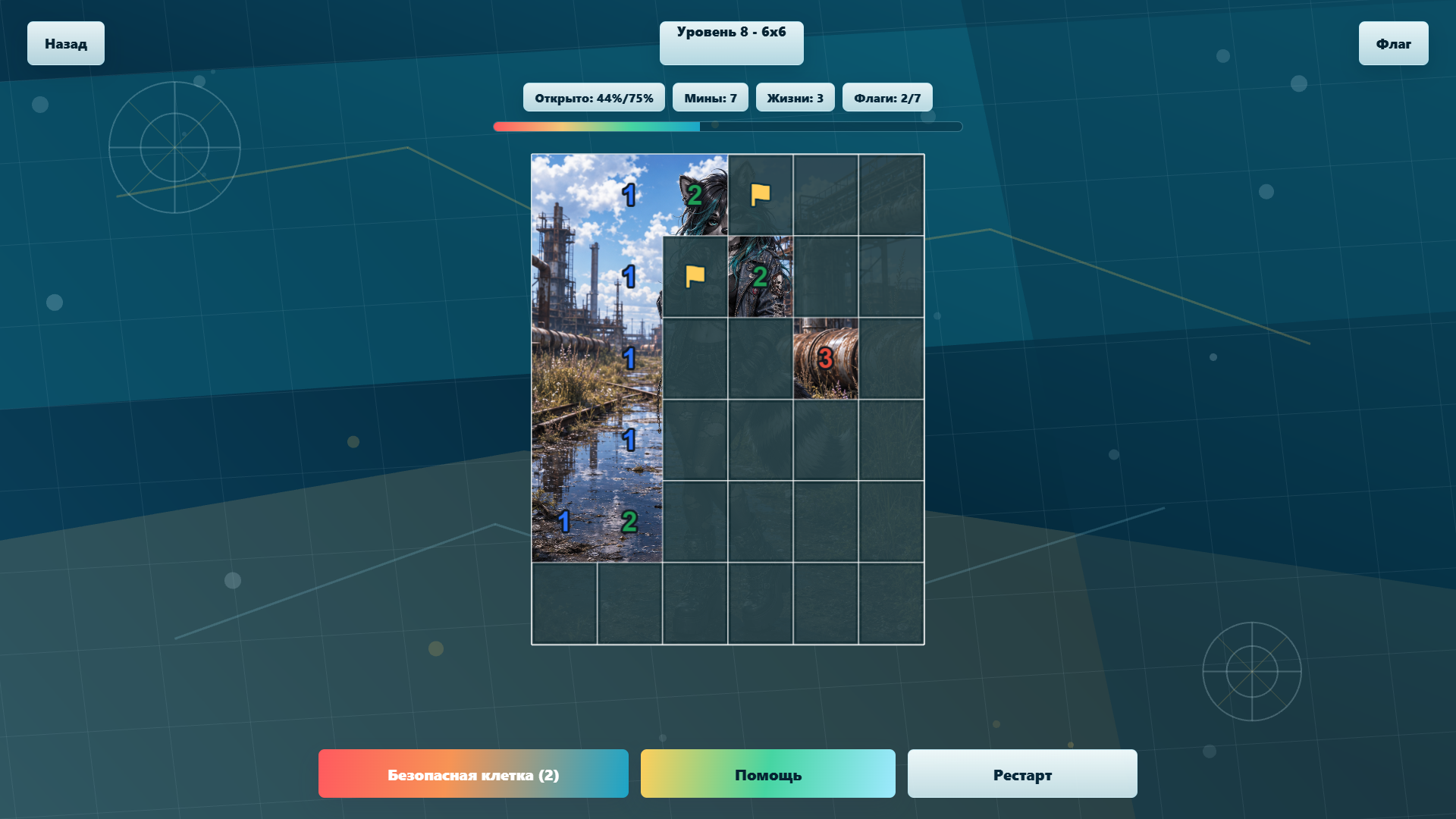Click the Уровень 8 - 6х6 level title
This screenshot has width=1456, height=819.
(x=731, y=42)
